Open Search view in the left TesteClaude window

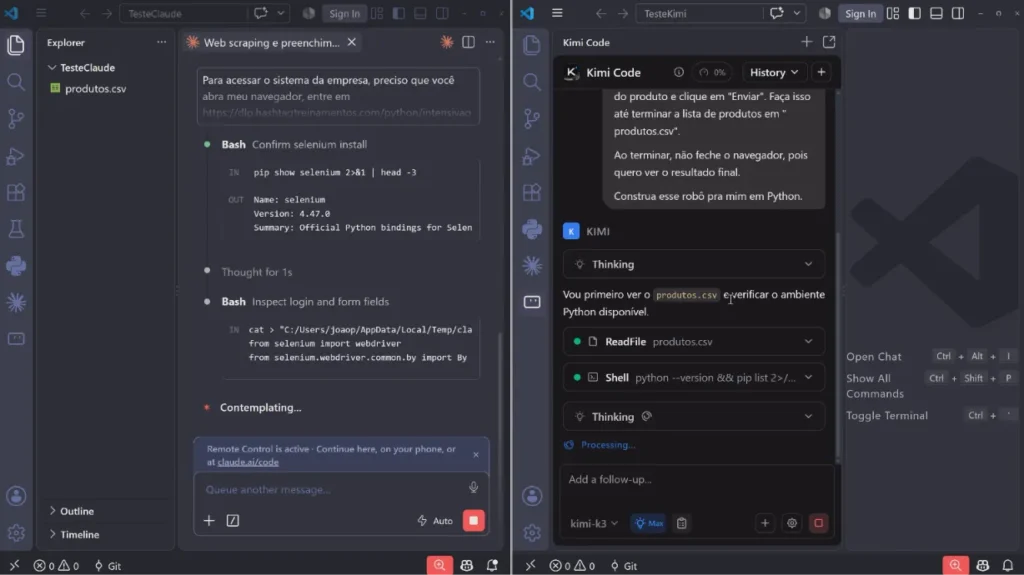pos(16,82)
